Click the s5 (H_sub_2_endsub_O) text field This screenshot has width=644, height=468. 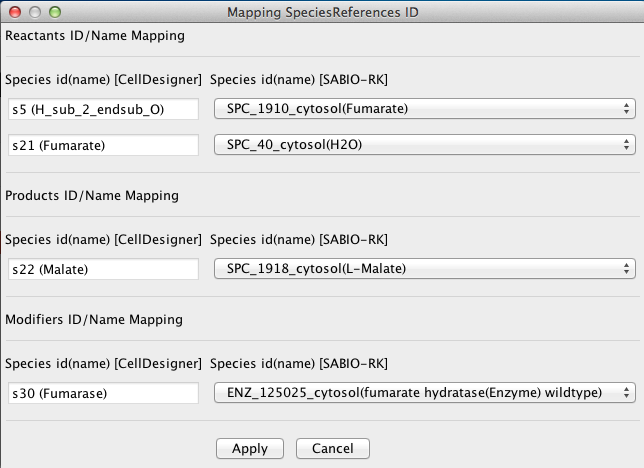click(104, 109)
